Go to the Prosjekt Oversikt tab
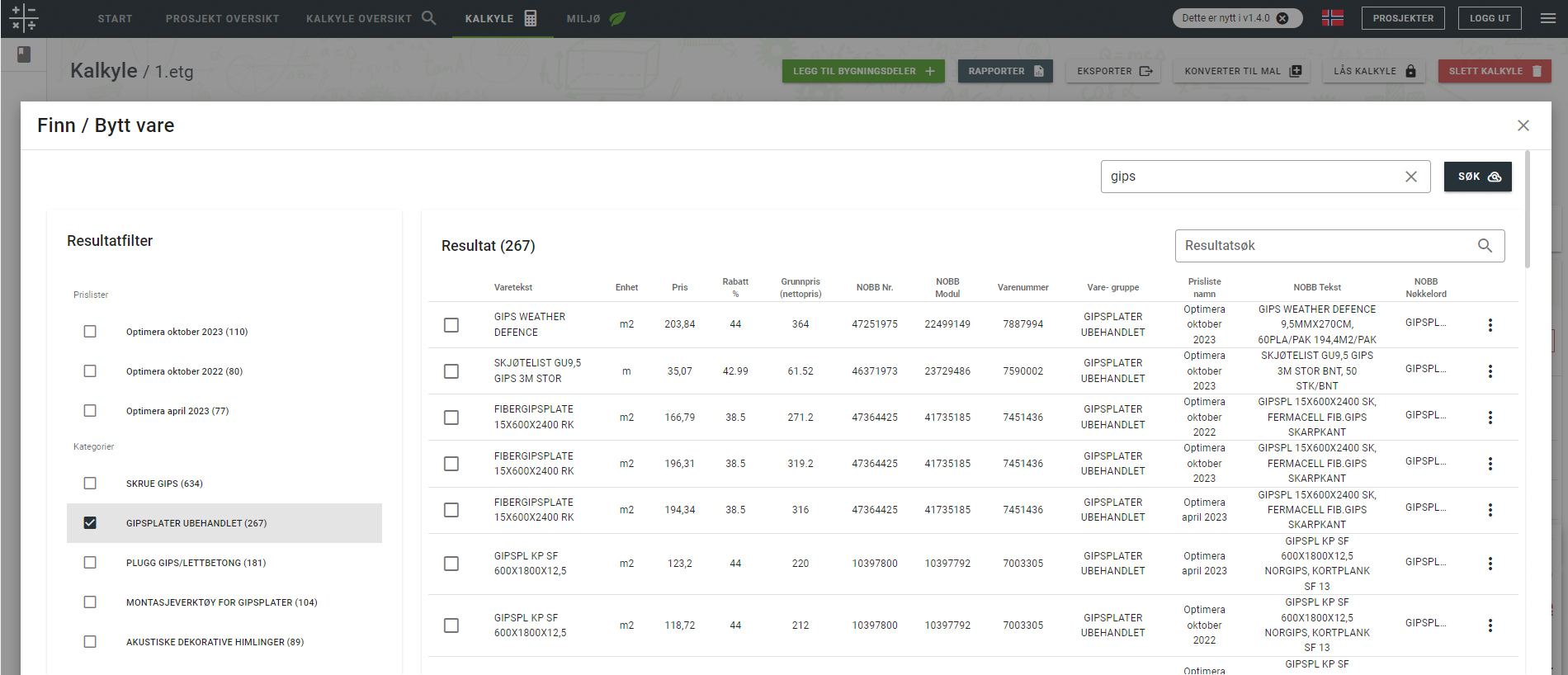1568x675 pixels. pos(222,18)
